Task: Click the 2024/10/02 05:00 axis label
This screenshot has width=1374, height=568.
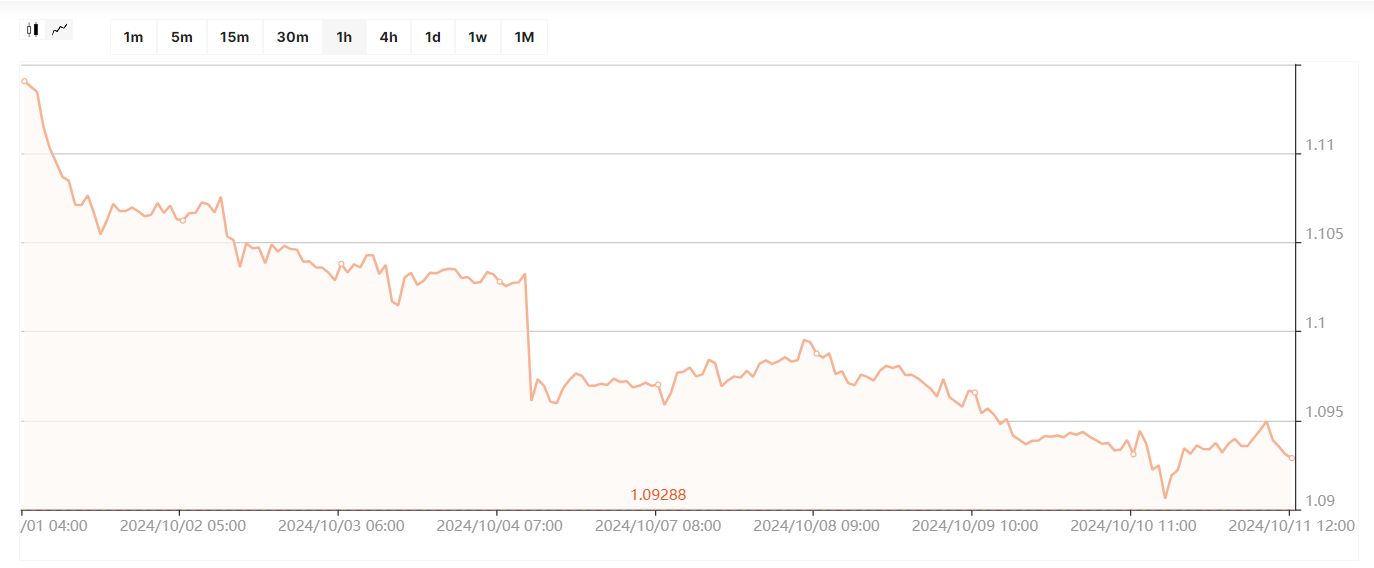Action: (183, 525)
